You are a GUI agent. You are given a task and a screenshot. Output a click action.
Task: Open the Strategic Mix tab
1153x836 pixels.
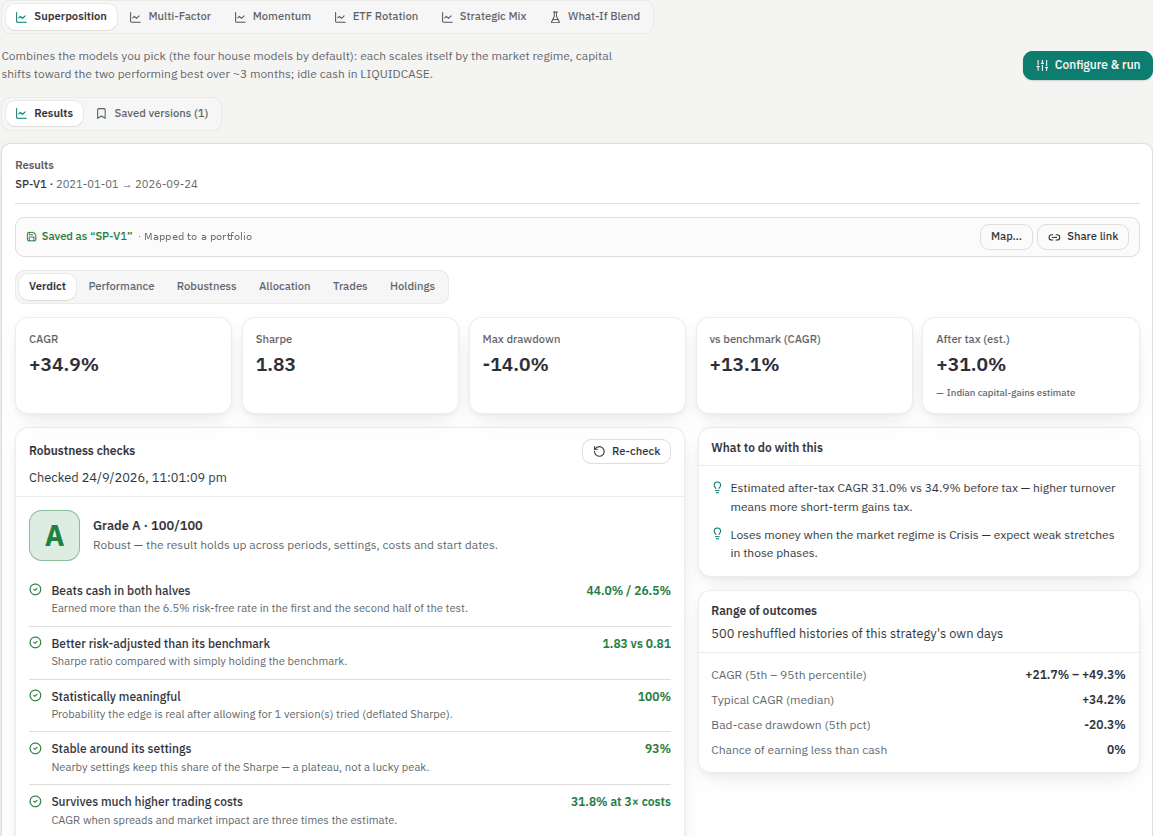pos(484,16)
